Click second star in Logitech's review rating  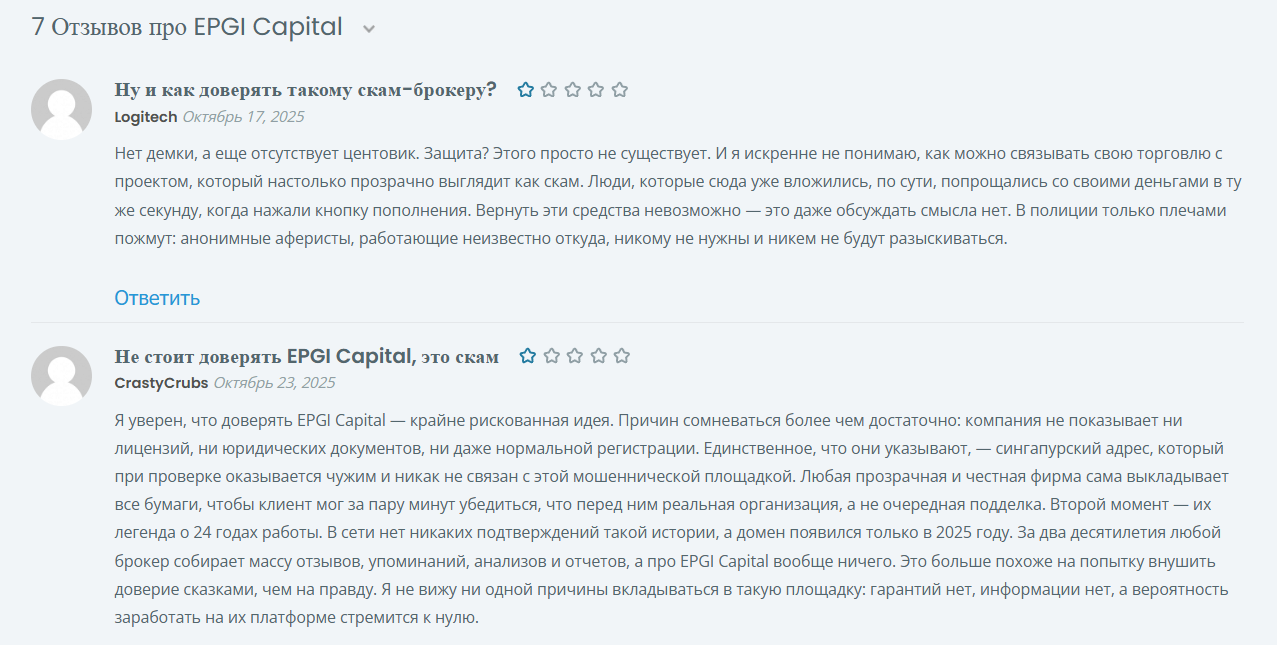549,90
